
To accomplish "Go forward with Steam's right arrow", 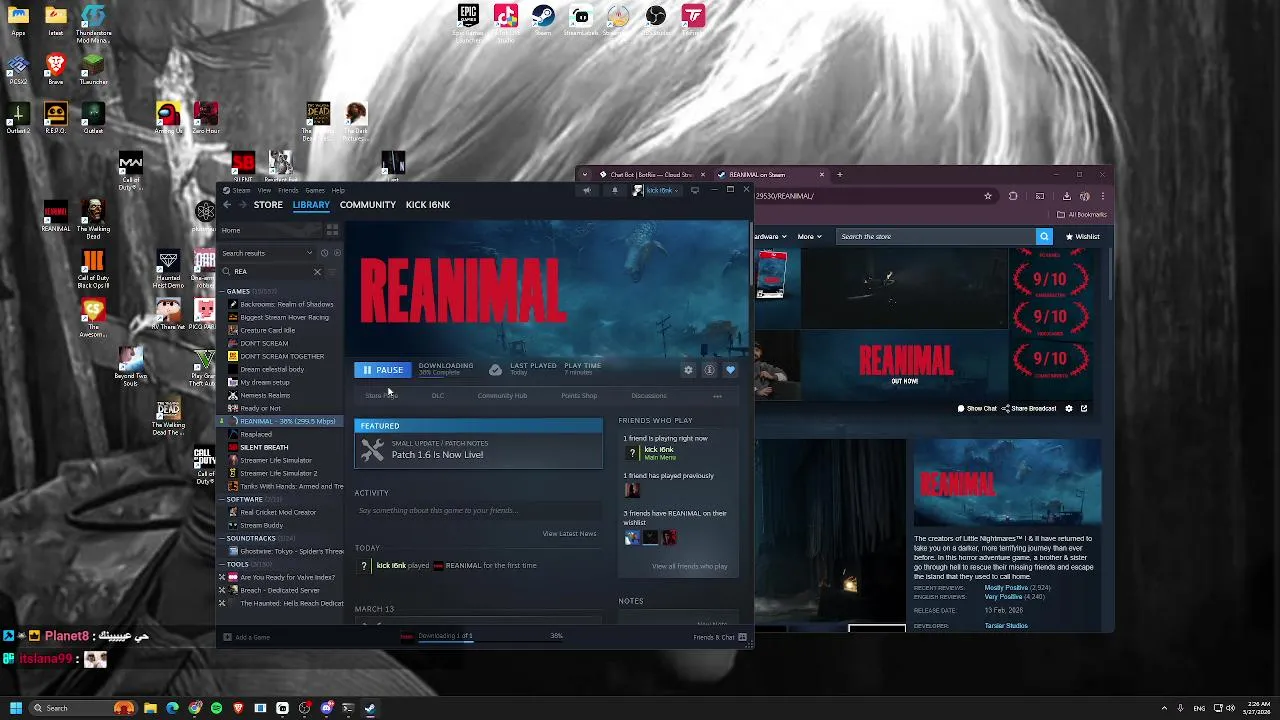I will [x=242, y=205].
